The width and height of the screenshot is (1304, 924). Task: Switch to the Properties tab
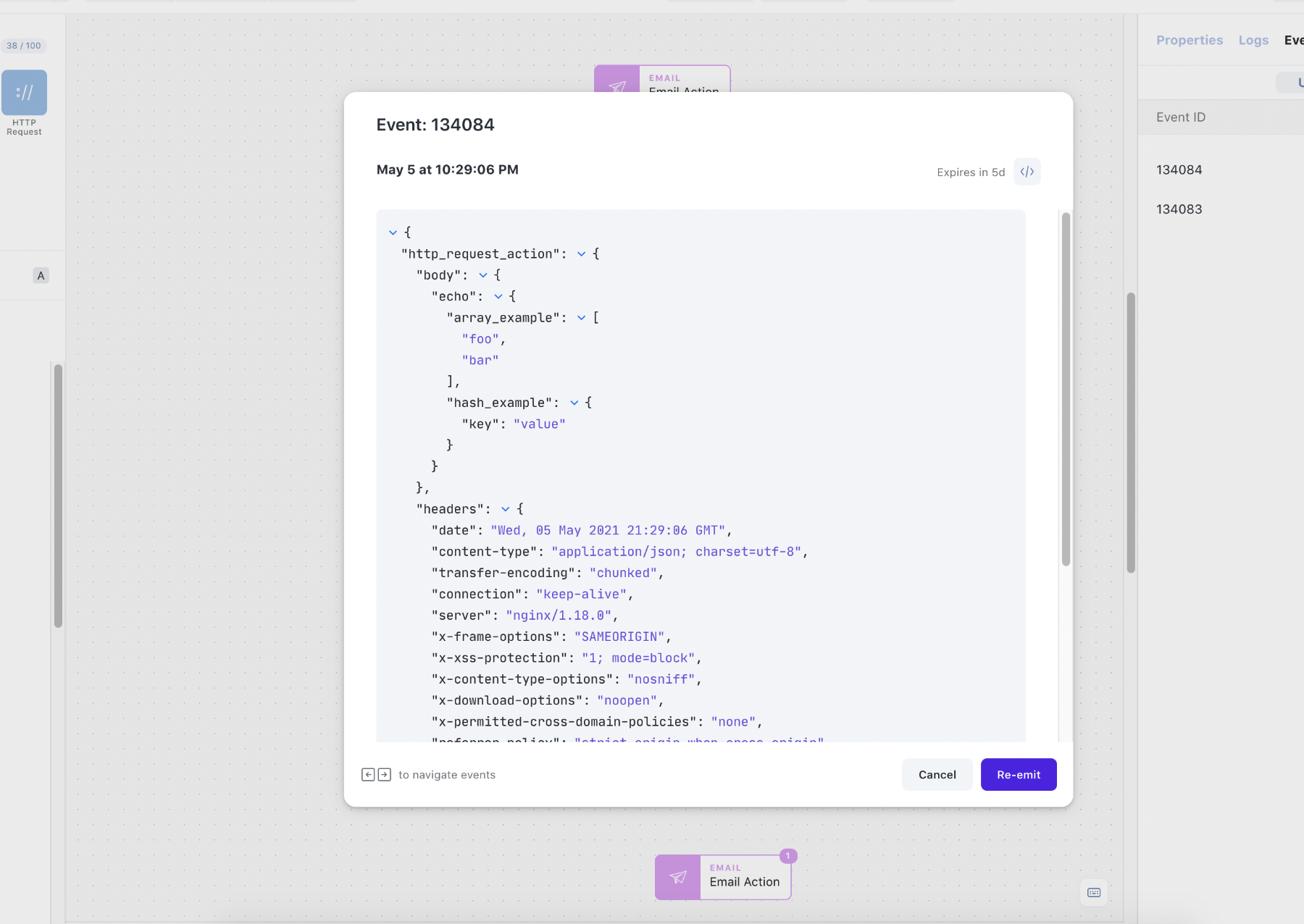1190,40
